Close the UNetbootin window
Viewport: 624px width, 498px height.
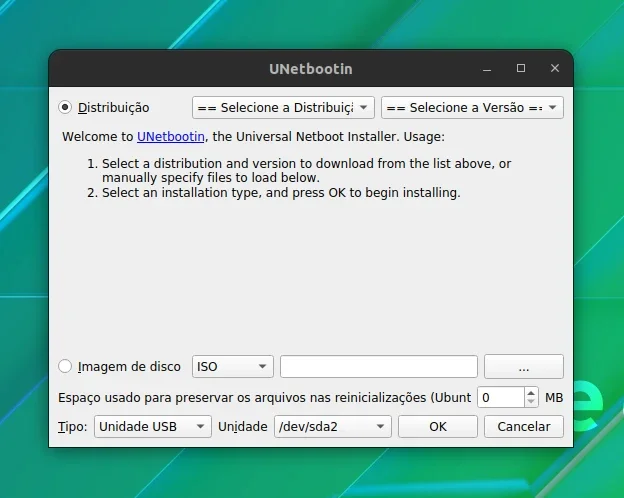click(x=555, y=68)
